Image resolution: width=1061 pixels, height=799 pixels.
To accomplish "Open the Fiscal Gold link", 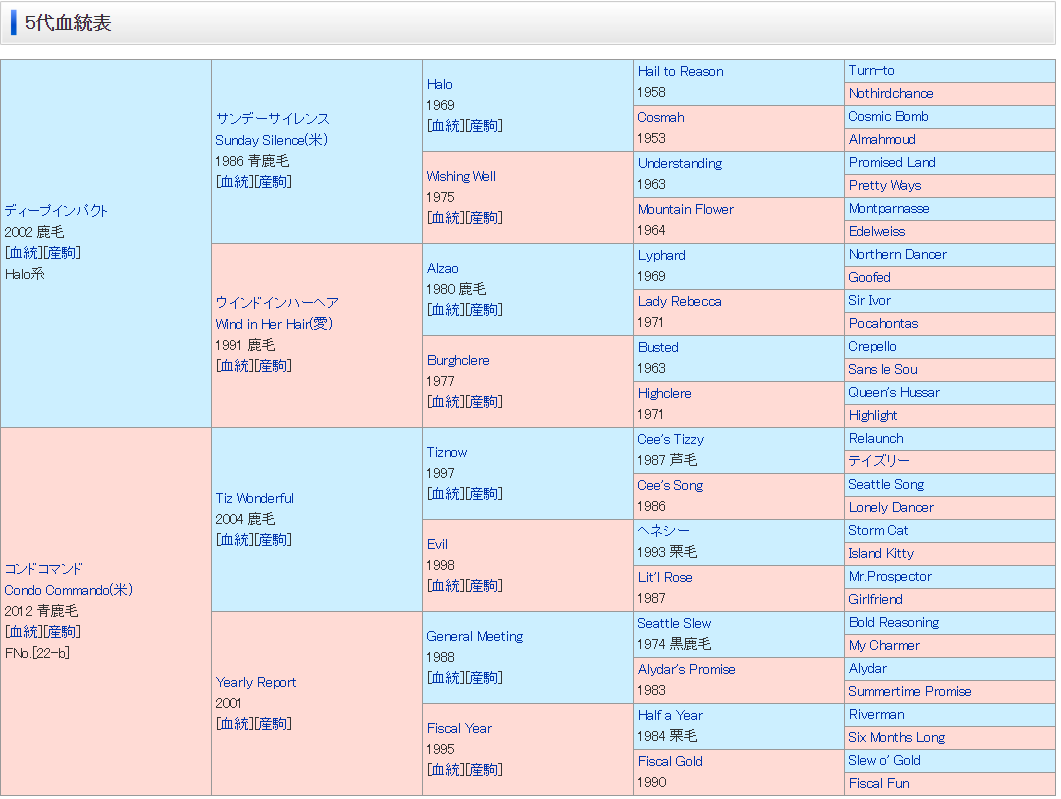I will (671, 762).
